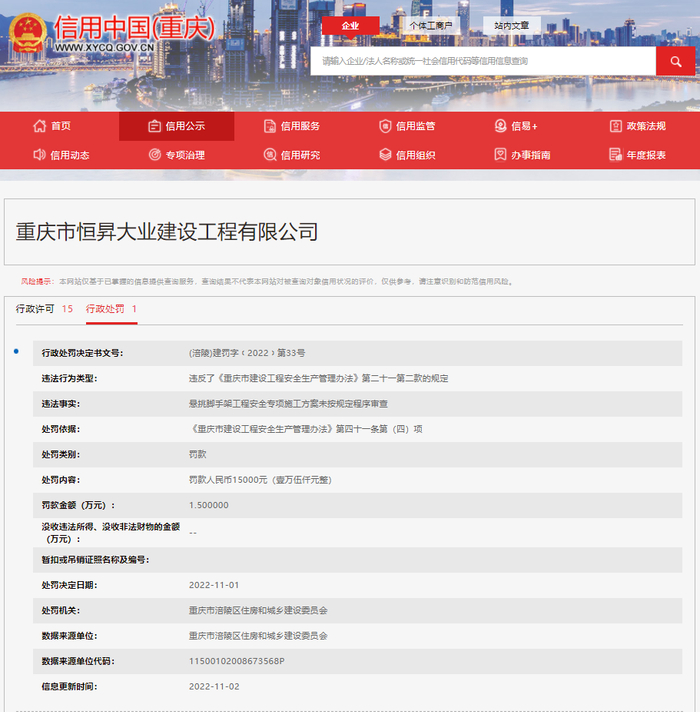Click the update time 2022-11-02

pyautogui.click(x=214, y=687)
